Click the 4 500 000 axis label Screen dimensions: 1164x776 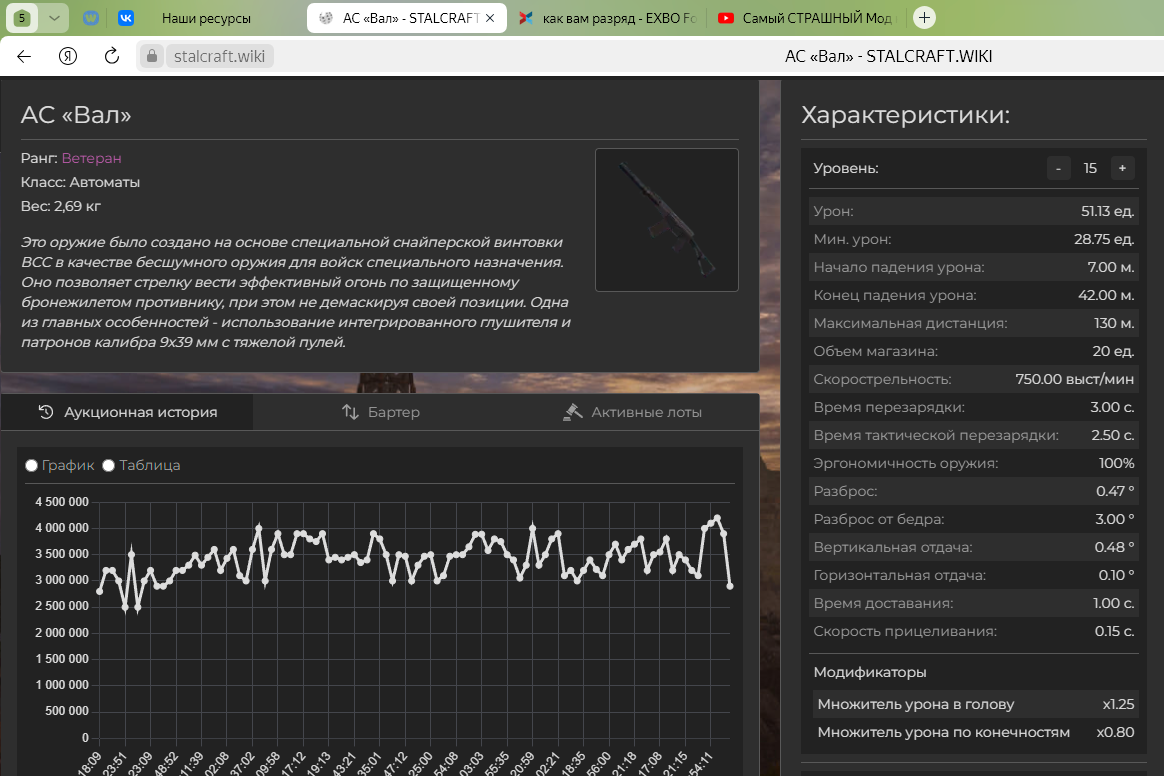62,502
